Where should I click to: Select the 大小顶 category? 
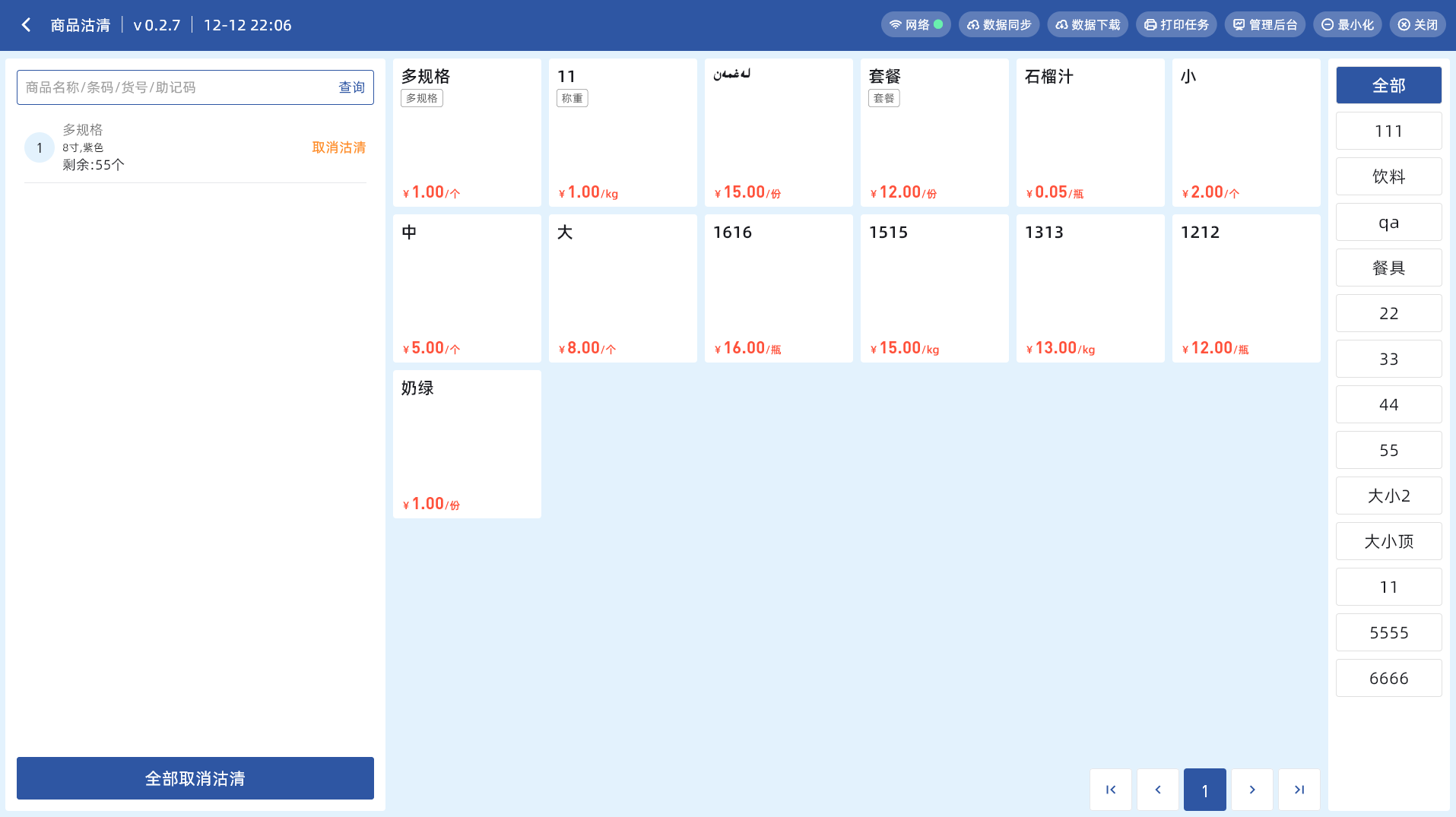tap(1388, 541)
